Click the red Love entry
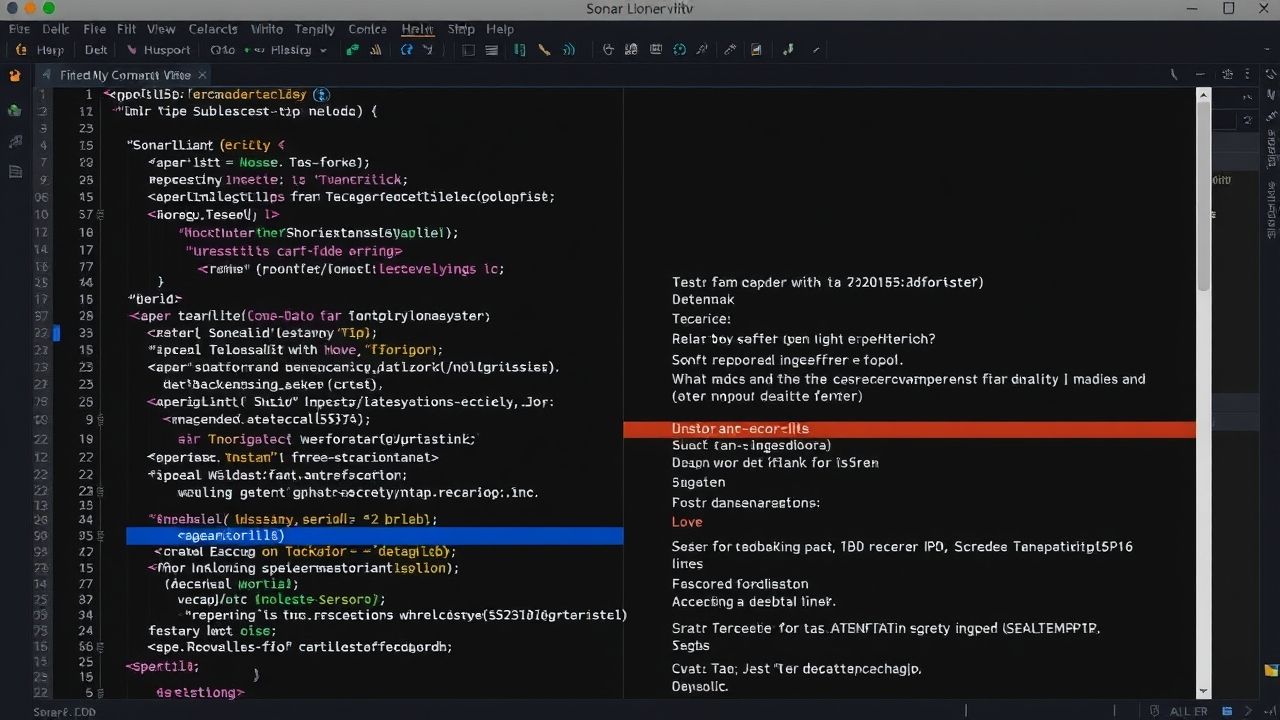The height and width of the screenshot is (720, 1280). click(x=687, y=522)
